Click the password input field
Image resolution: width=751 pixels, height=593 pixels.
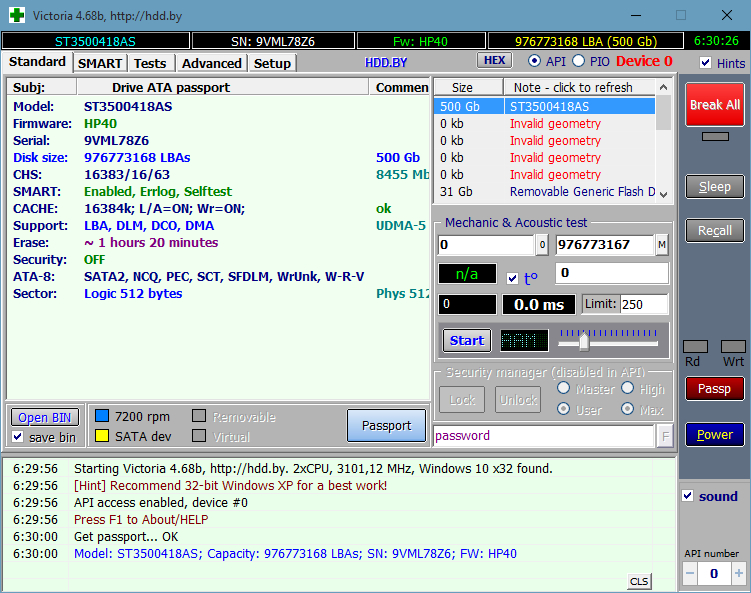pos(544,436)
